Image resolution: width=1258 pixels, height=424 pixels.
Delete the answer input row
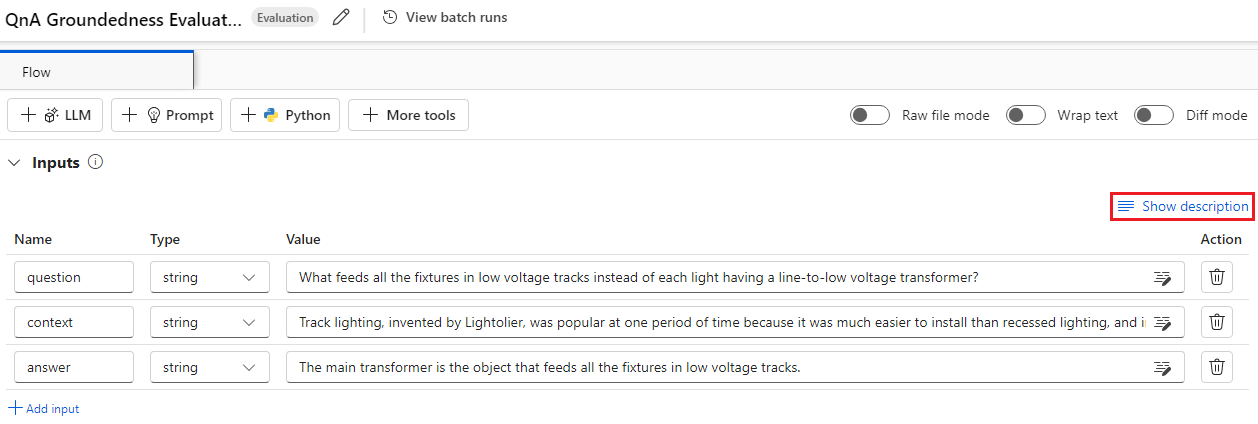1216,367
